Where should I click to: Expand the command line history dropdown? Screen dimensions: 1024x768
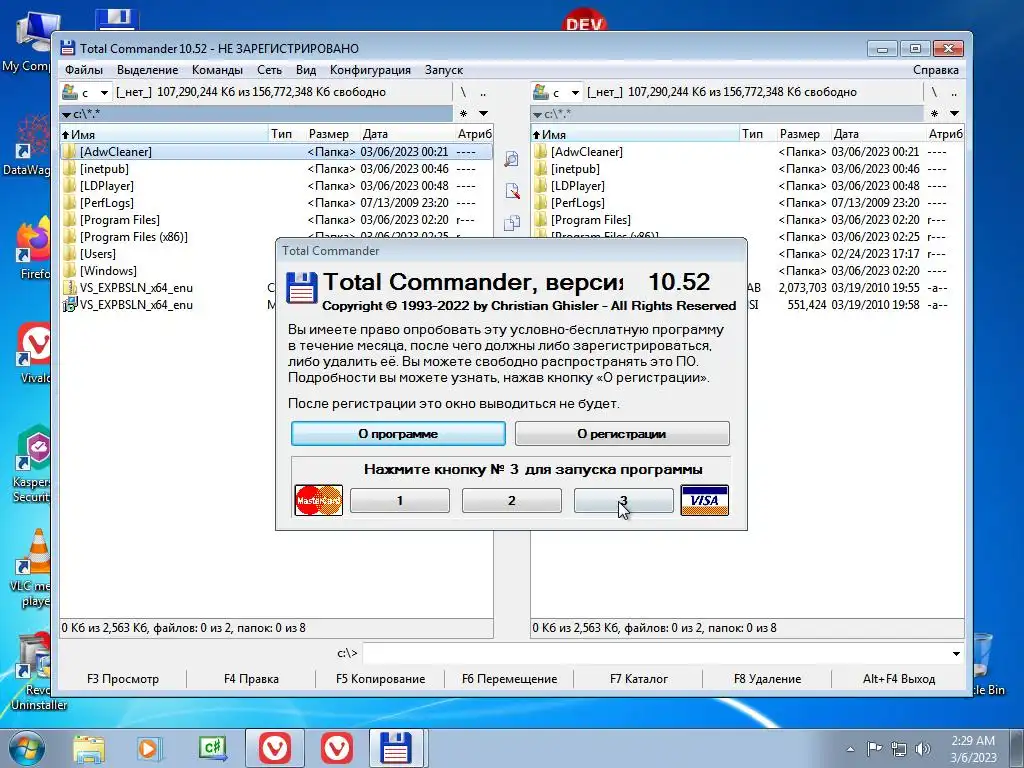tap(956, 653)
